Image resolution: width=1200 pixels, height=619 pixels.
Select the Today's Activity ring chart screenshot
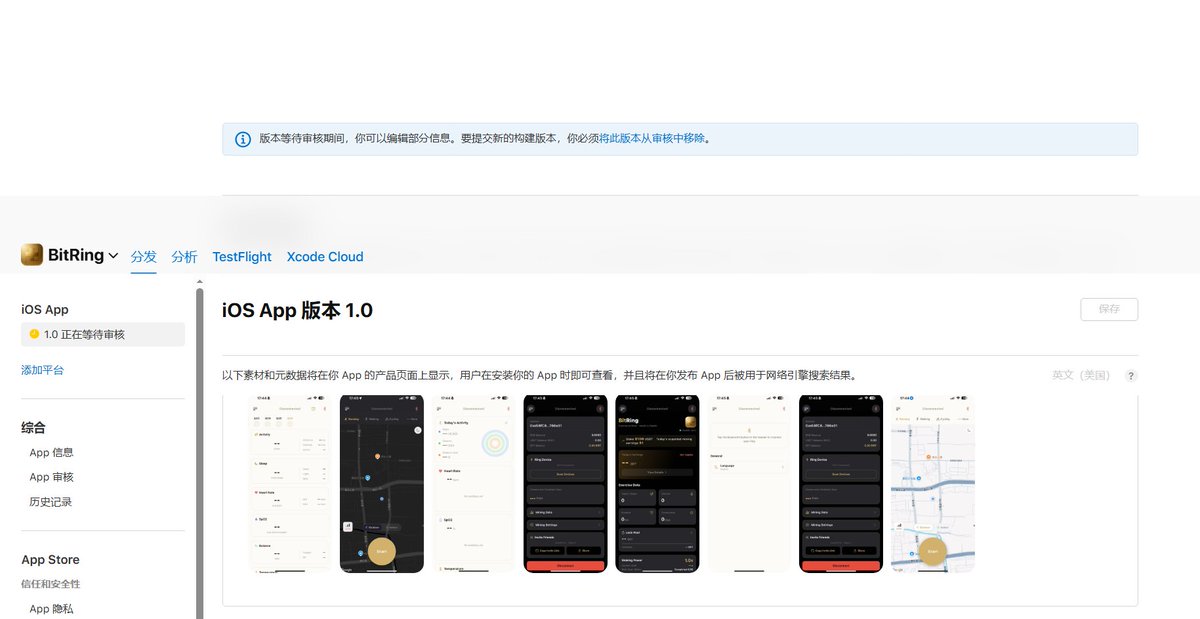pos(474,484)
